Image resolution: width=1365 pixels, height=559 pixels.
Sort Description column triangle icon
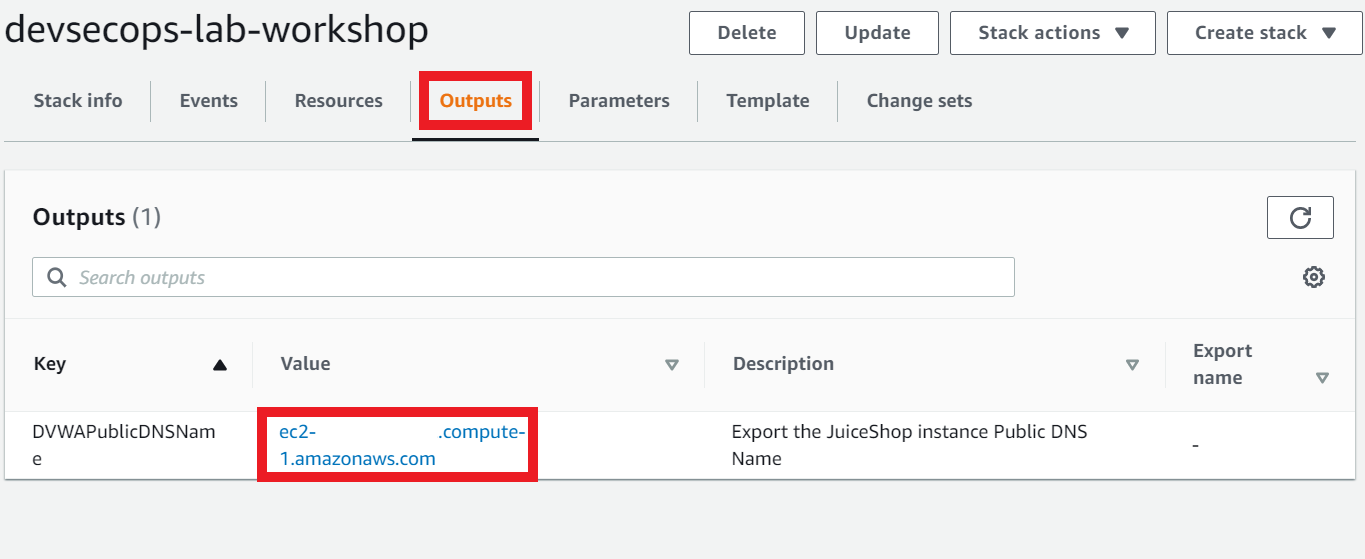[x=1132, y=365]
